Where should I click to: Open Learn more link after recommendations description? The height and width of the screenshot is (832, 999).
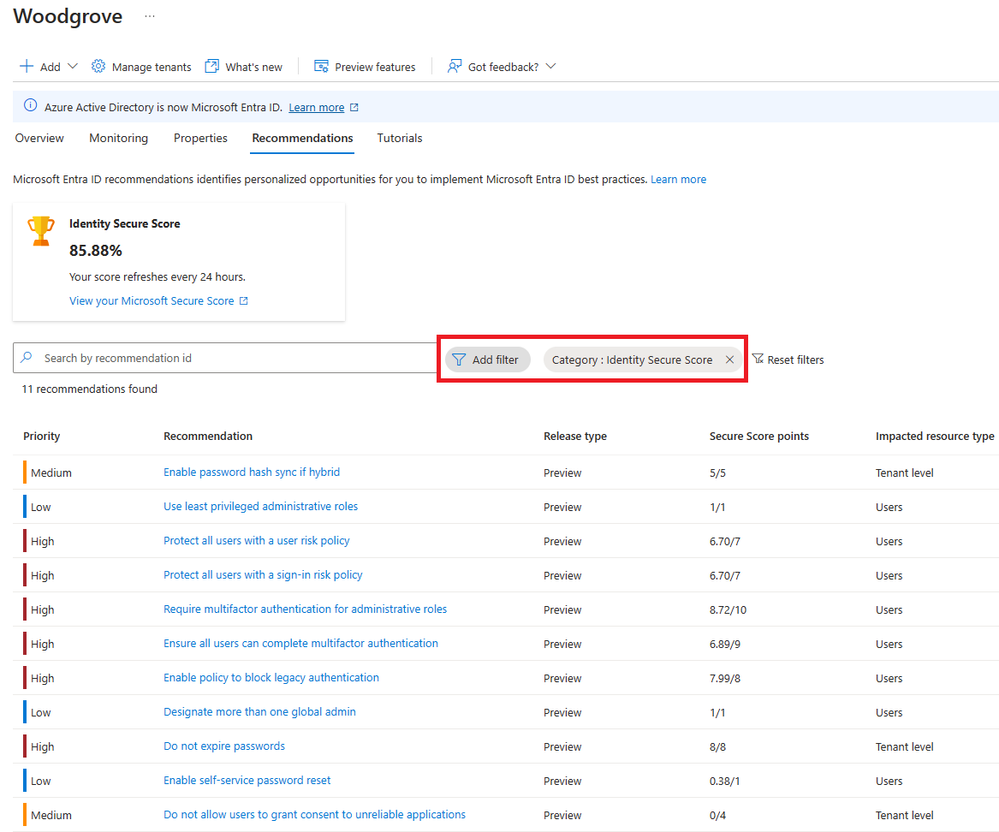tap(679, 180)
